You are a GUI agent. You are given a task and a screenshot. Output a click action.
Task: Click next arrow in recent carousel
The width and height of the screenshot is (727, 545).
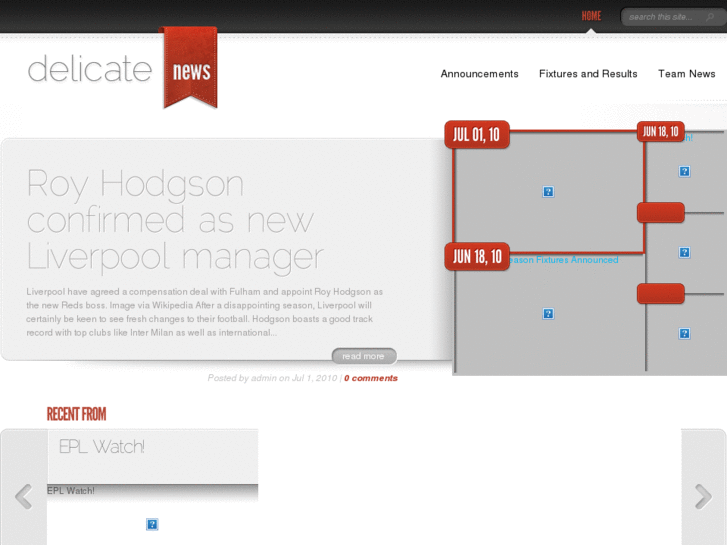[x=703, y=497]
